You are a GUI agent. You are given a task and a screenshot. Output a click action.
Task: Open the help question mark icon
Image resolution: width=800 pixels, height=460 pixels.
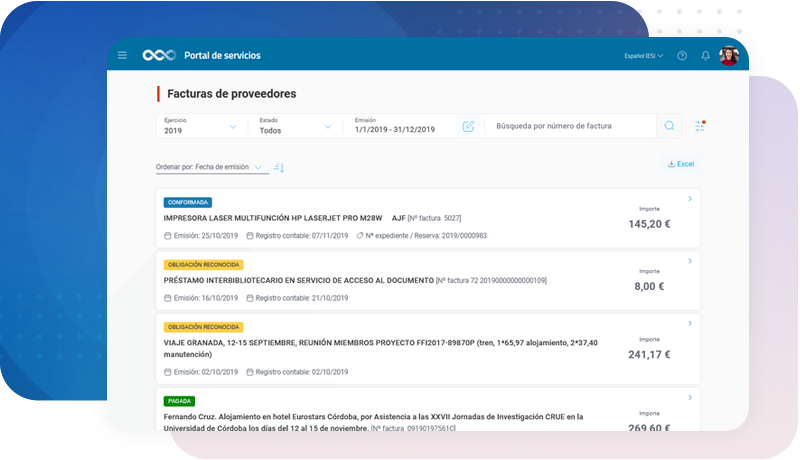click(x=682, y=56)
